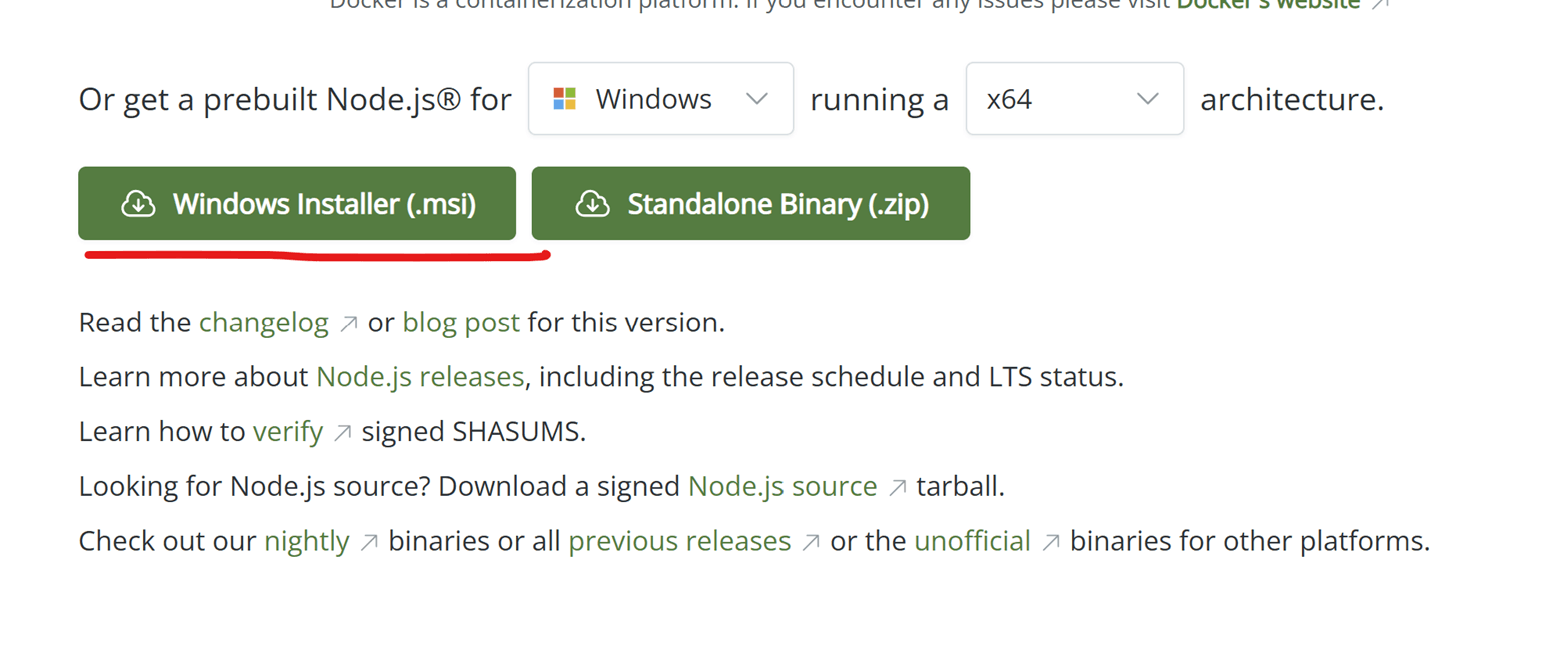Click the external link arrow next to changelog

[x=349, y=322]
